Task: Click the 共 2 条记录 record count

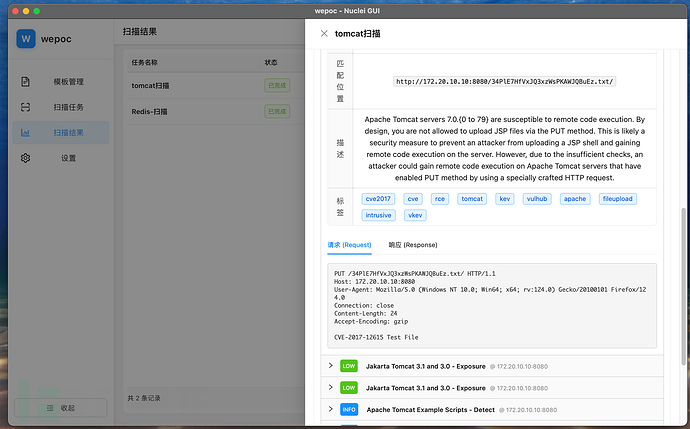Action: (144, 398)
